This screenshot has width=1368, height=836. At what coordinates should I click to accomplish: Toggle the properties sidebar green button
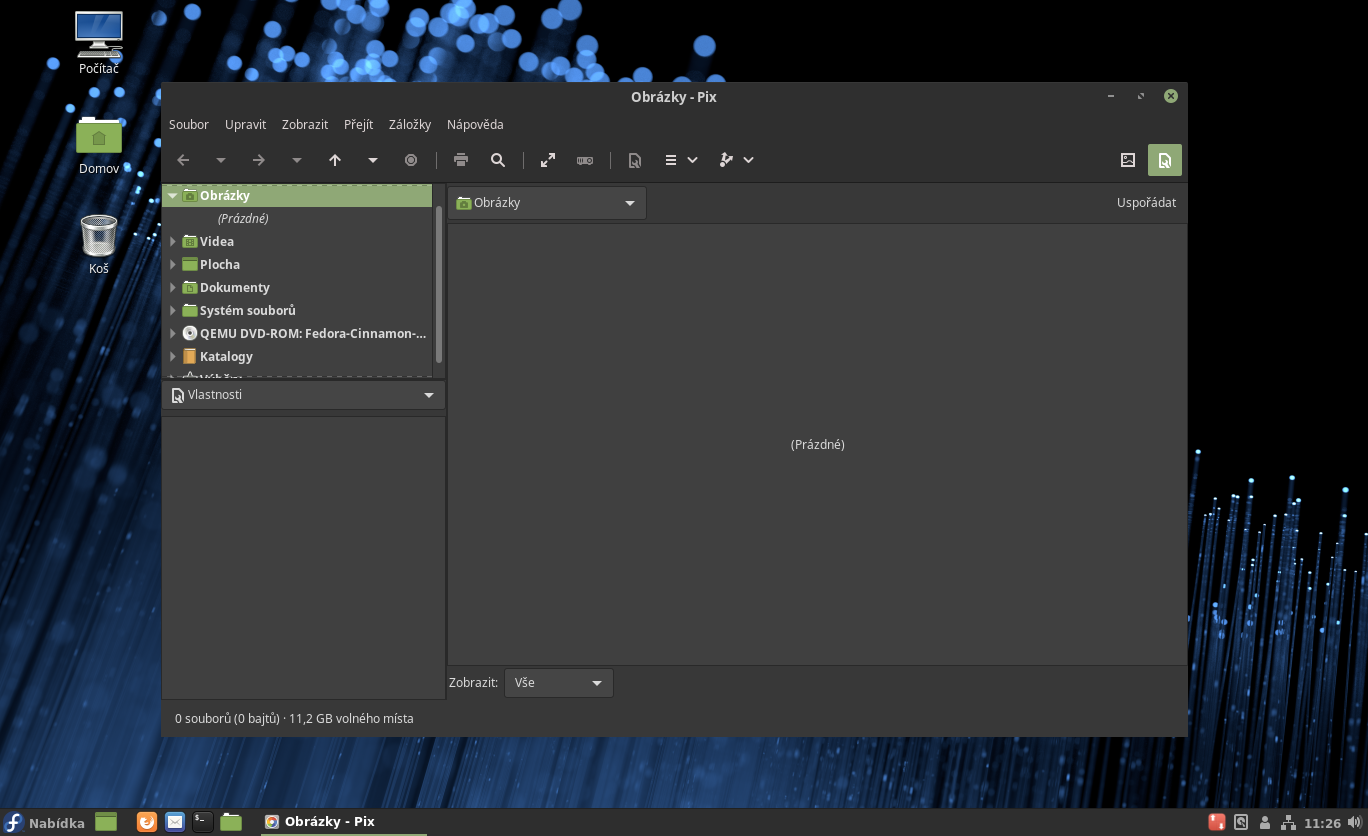click(1165, 160)
